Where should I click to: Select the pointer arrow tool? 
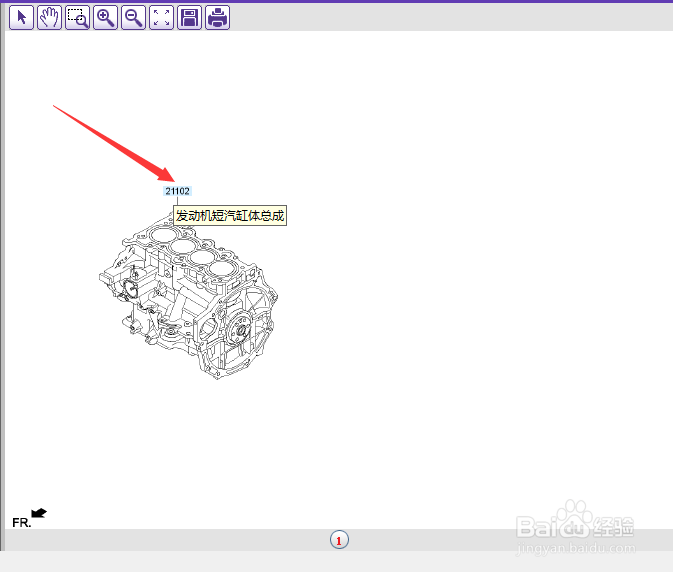pos(21,18)
